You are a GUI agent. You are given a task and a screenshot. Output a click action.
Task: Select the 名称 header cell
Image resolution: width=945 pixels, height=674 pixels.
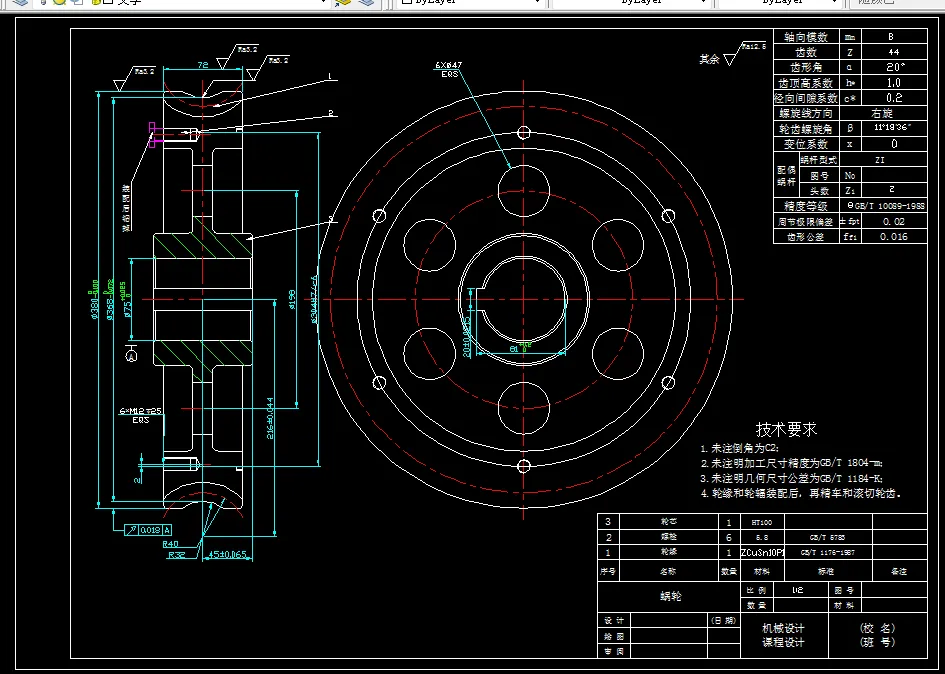669,571
